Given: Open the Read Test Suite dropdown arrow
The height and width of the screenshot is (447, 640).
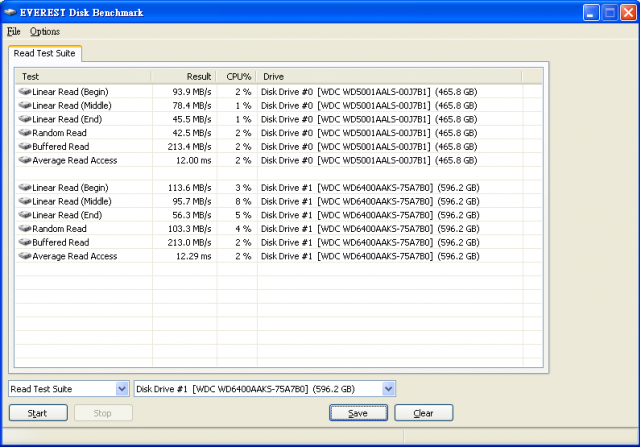Looking at the screenshot, I should [x=122, y=389].
